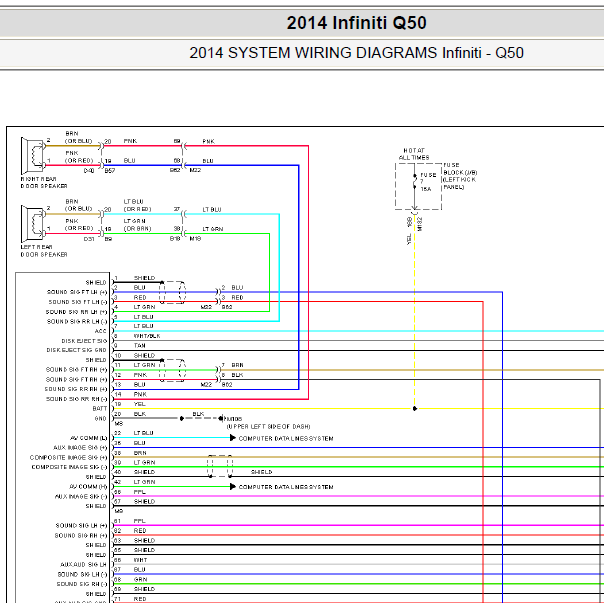
Task: Click the 2014 System Wiring Diagrams heading
Action: pos(356,53)
